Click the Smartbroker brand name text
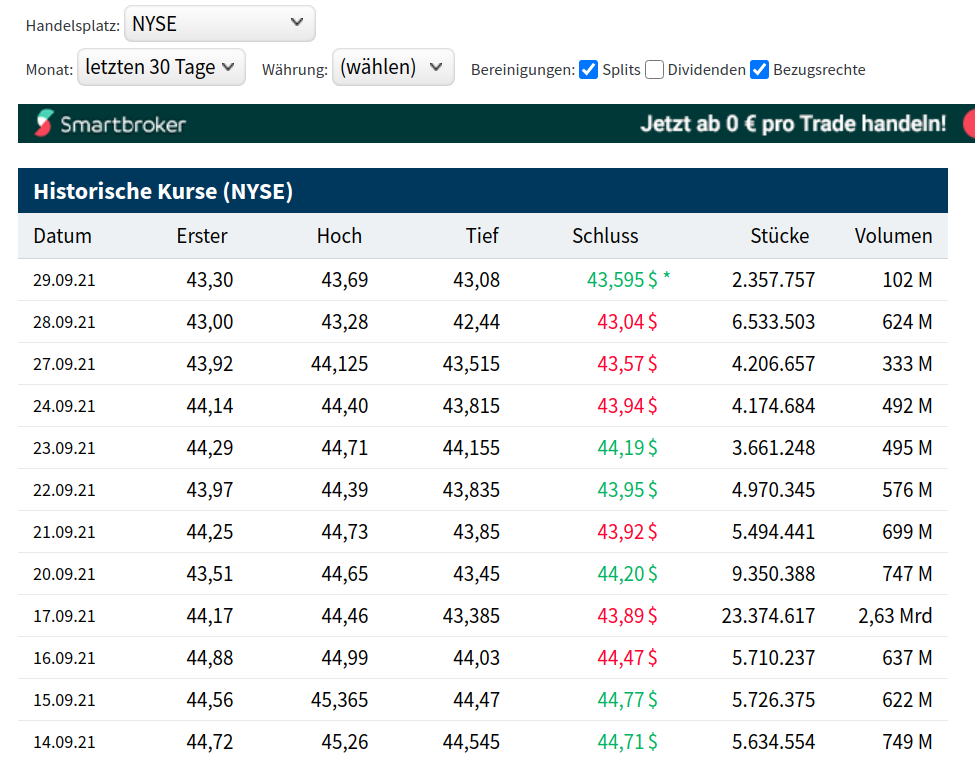This screenshot has height=757, width=975. (123, 124)
